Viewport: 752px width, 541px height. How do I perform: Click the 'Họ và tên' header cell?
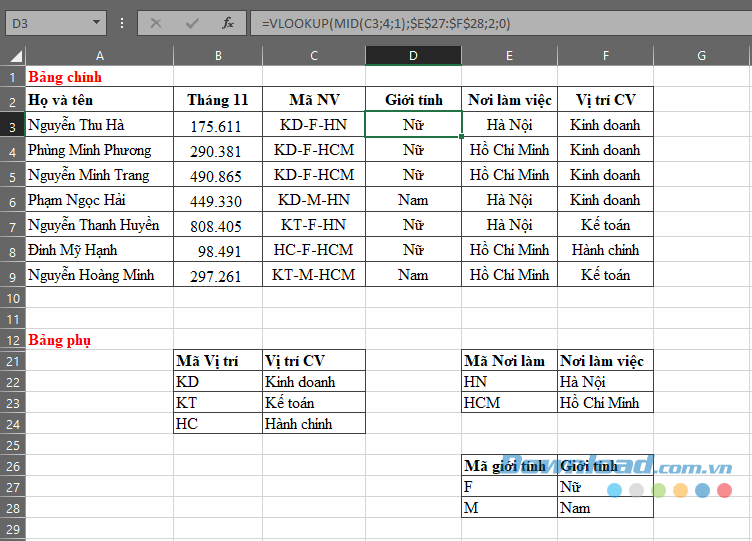pos(99,100)
